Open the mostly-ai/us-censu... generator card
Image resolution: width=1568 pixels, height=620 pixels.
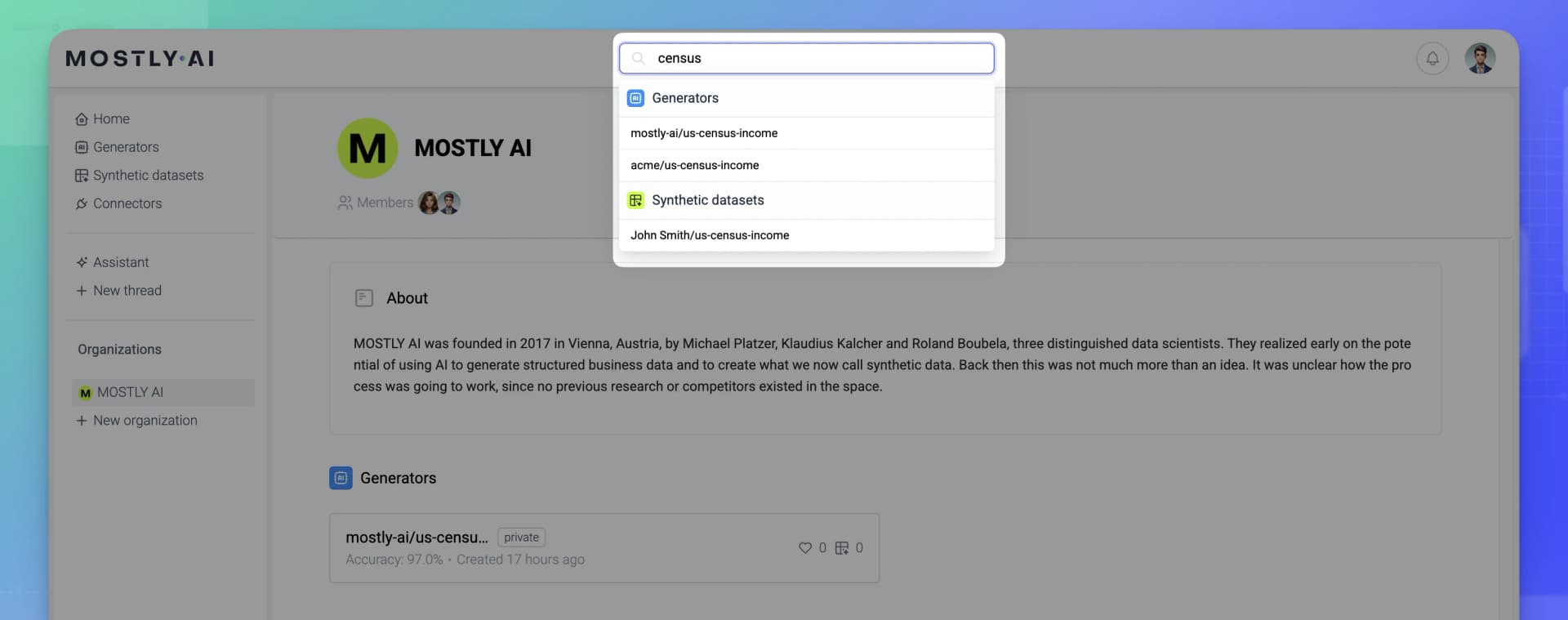pyautogui.click(x=604, y=548)
